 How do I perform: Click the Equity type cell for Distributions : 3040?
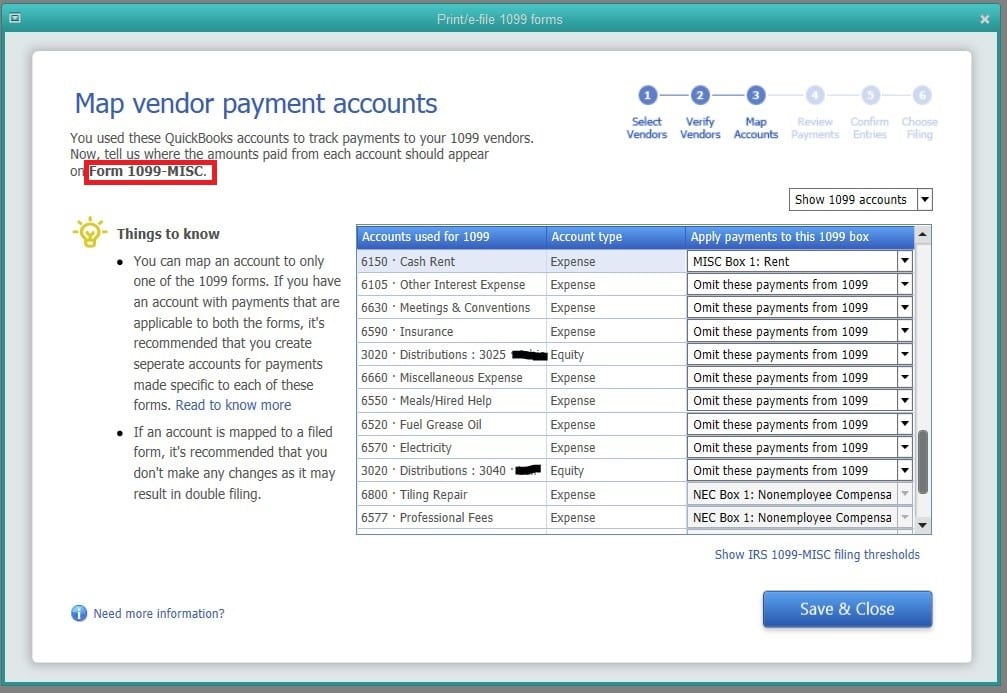tap(616, 471)
